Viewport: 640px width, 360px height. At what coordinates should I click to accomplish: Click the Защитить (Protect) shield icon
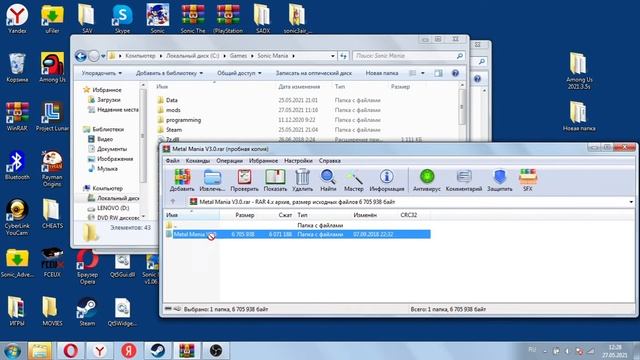point(500,180)
